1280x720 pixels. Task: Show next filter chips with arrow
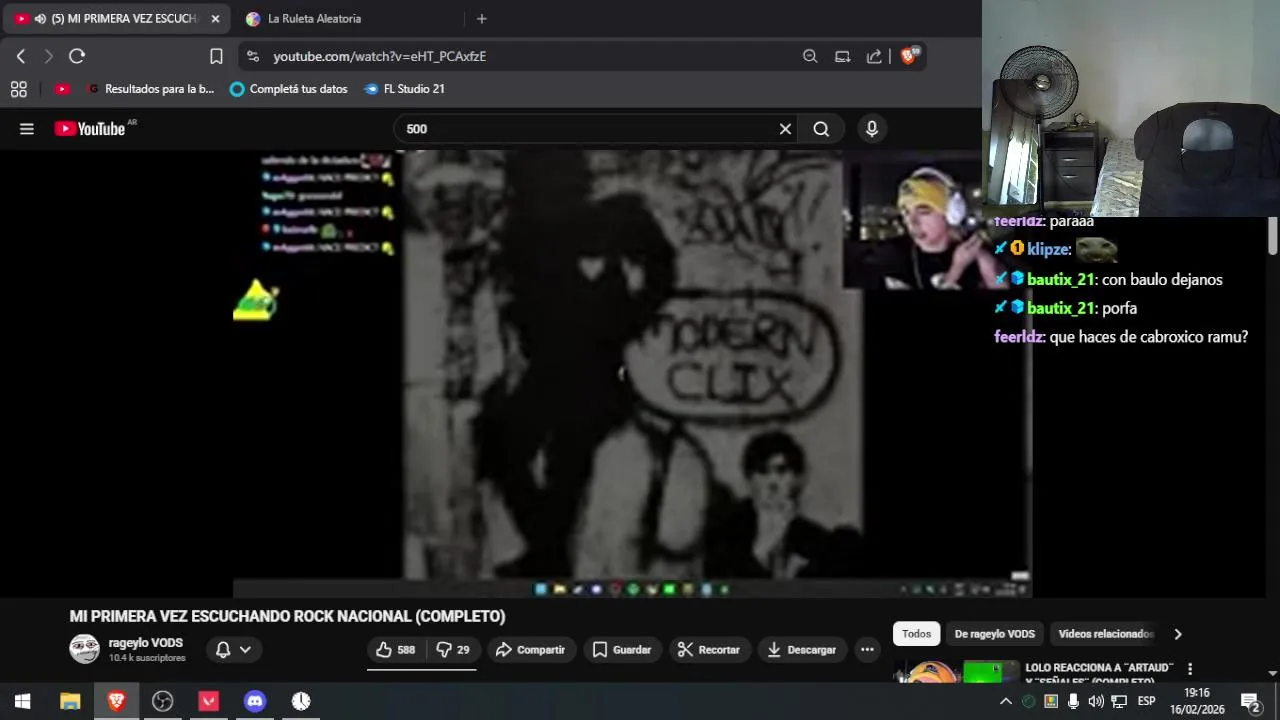coord(1177,634)
